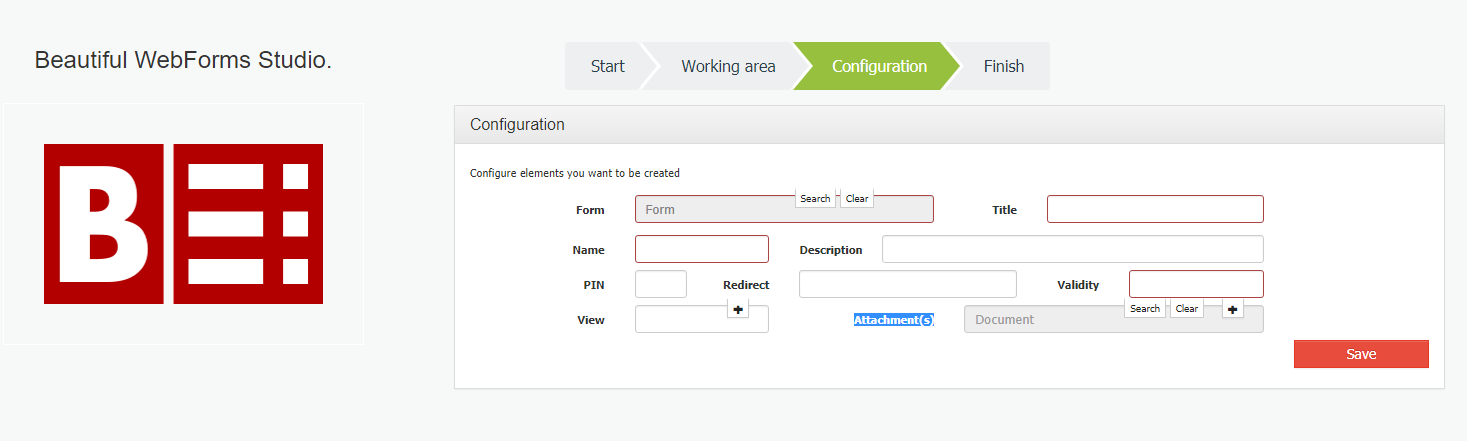The image size is (1467, 441).
Task: Click into the Name text box
Action: (x=701, y=249)
